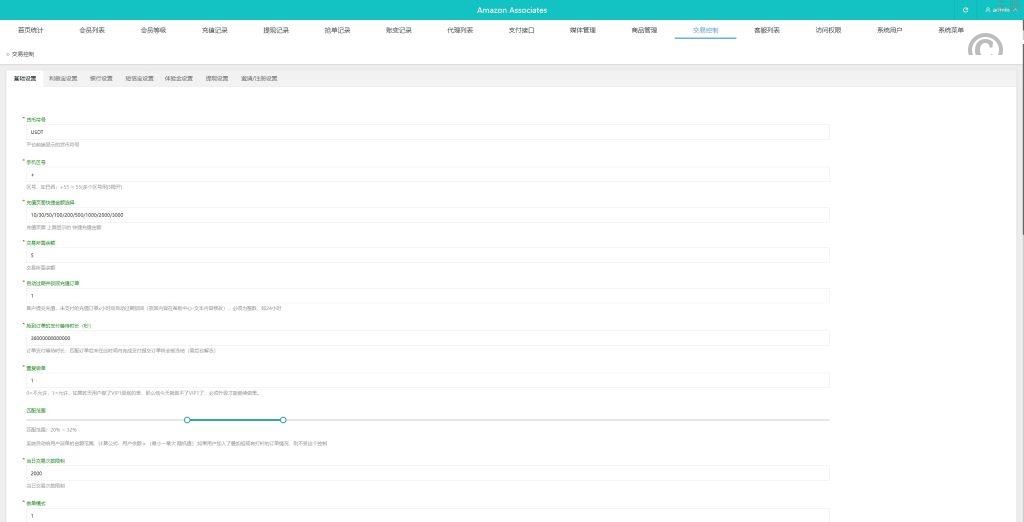Click the input field containing USDT
The width and height of the screenshot is (1024, 522).
(x=427, y=132)
